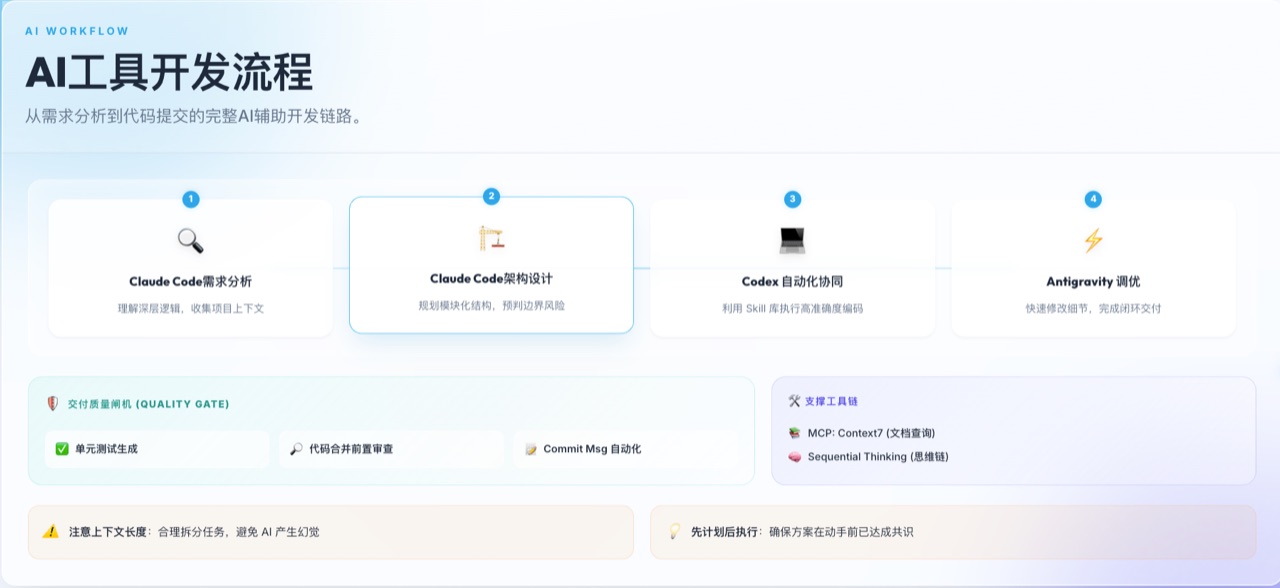Click the magnifying glass icon in card 1
Screen dimensions: 1280x588
pyautogui.click(x=190, y=241)
